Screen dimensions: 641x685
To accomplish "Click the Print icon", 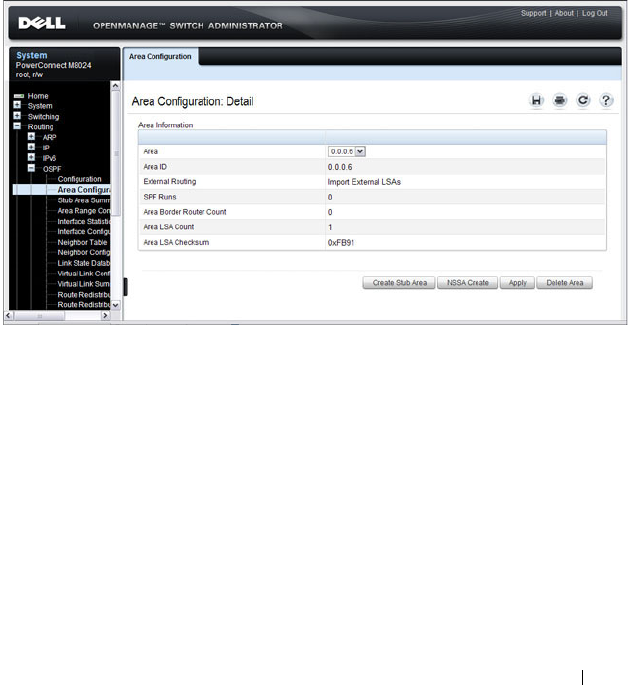I will [x=559, y=101].
